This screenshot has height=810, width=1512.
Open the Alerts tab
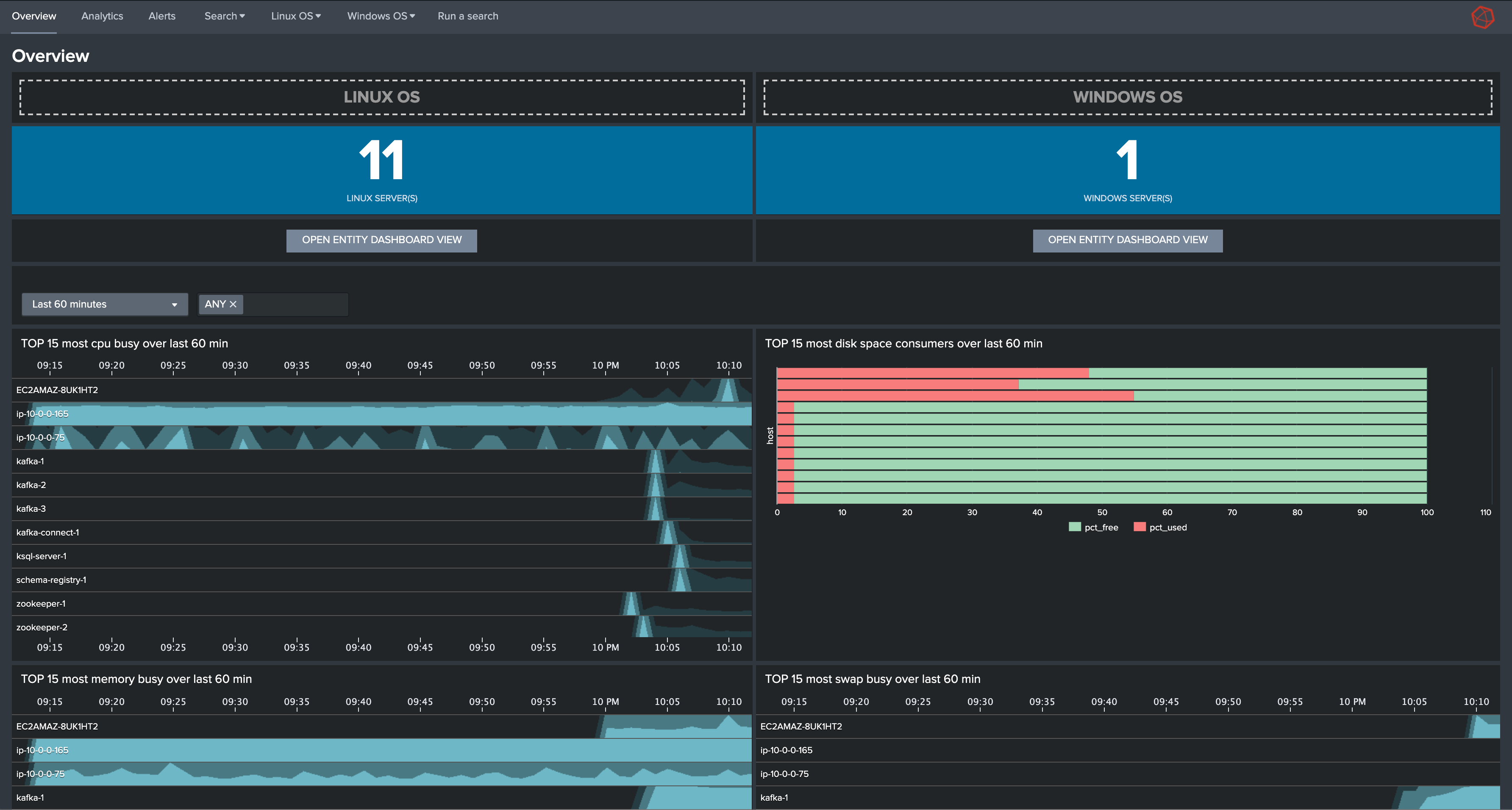pos(161,17)
